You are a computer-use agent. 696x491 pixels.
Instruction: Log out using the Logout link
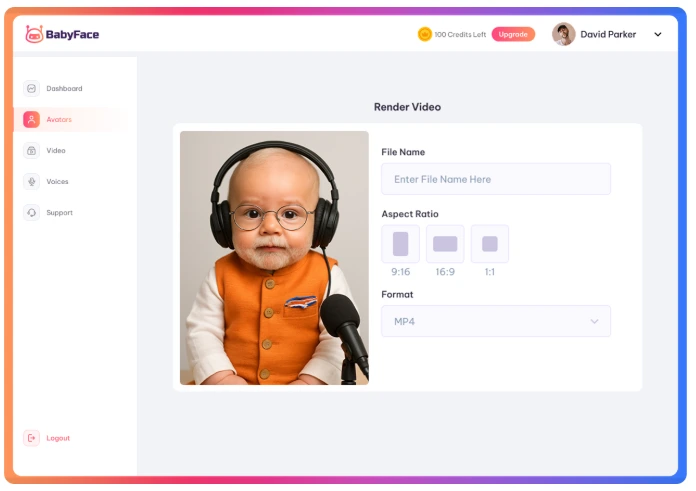tap(58, 438)
